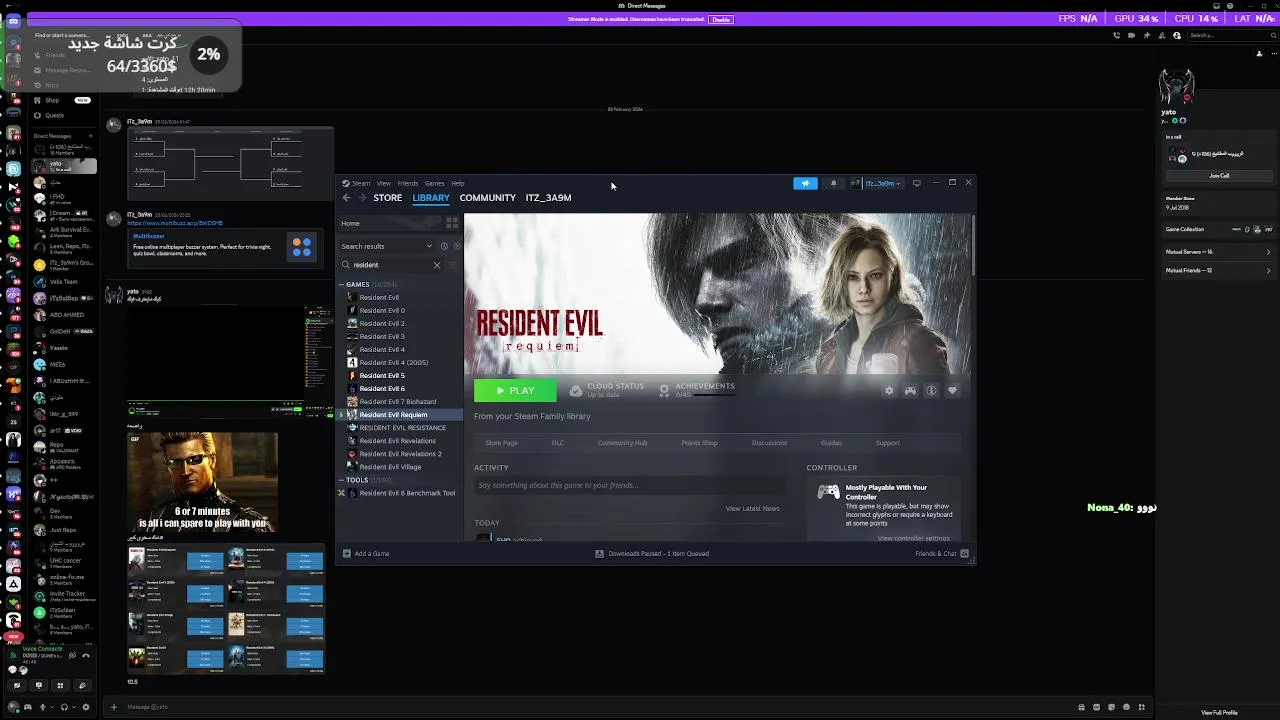Select Resident Evil 4 (2005) in library
The height and width of the screenshot is (720, 1280).
(393, 362)
